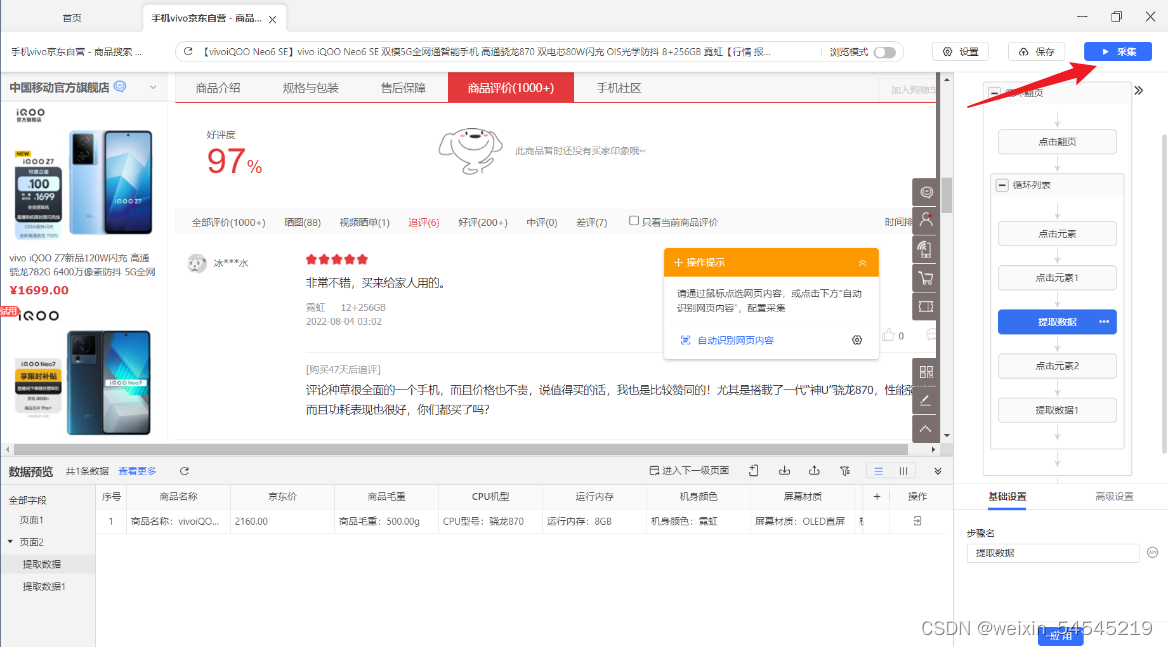Open the more options on 提取数据 step

tap(1104, 322)
